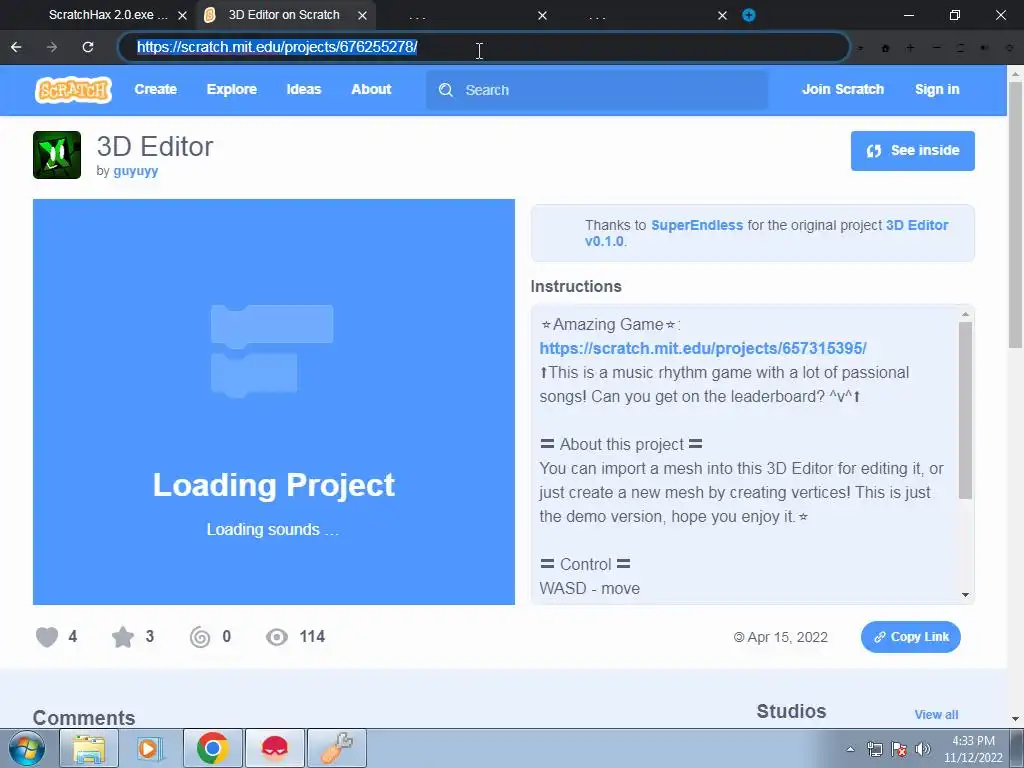Close the ScratchHax 2.0.exe tab

(182, 15)
